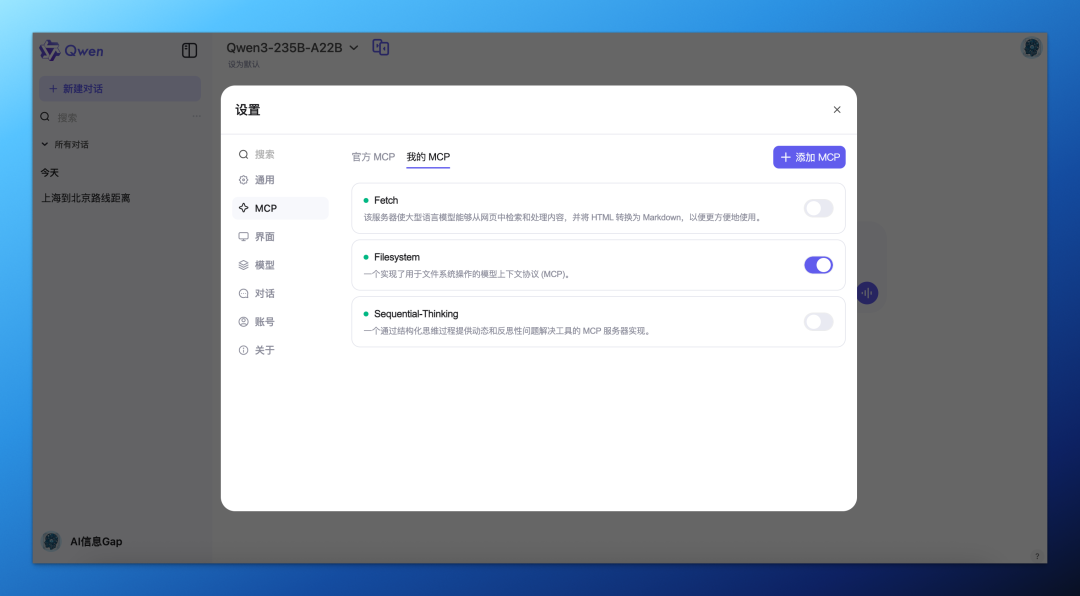Click the Sequential-Thinking server name

[416, 314]
